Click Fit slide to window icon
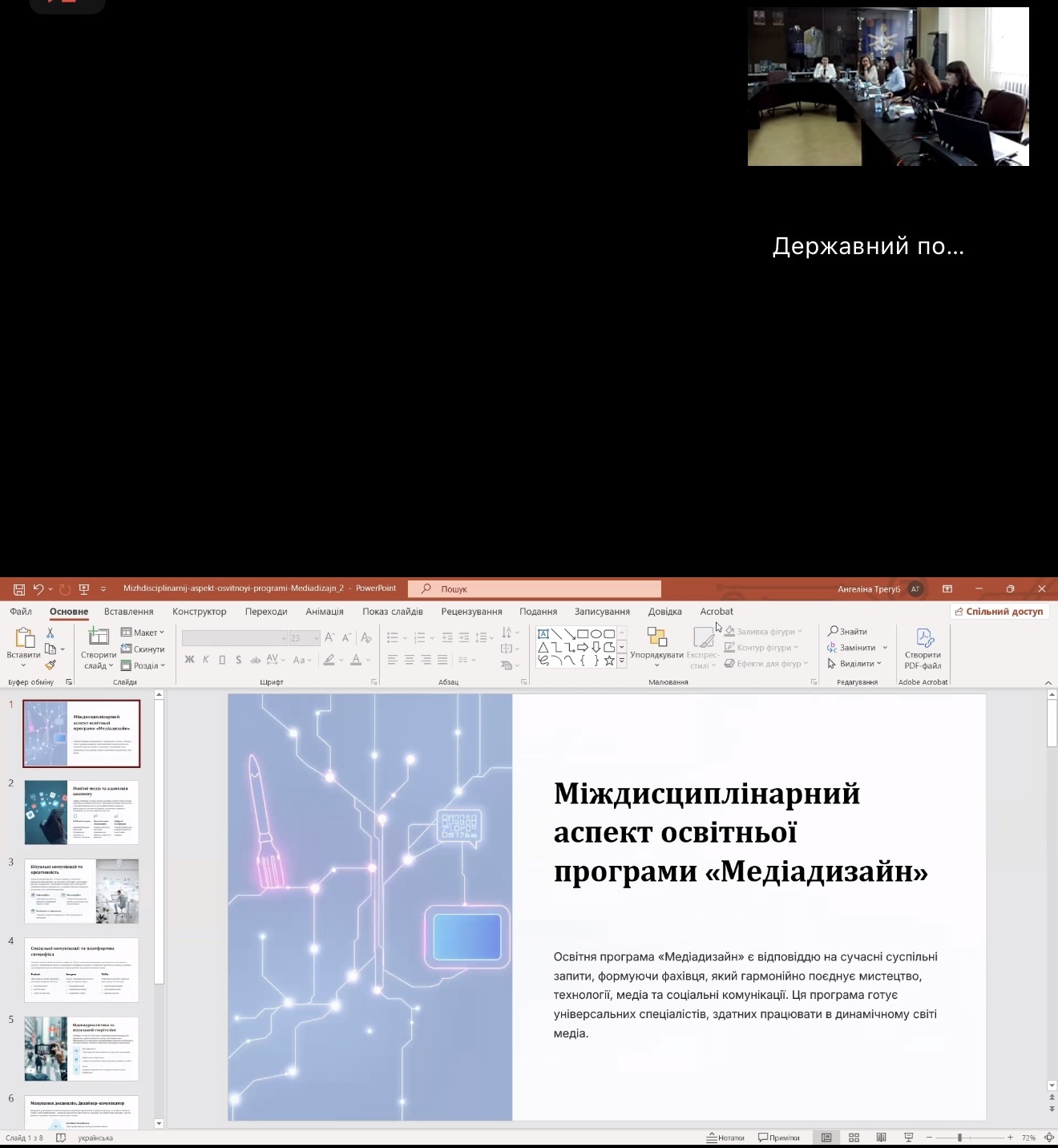1058x1148 pixels. point(1048,1138)
